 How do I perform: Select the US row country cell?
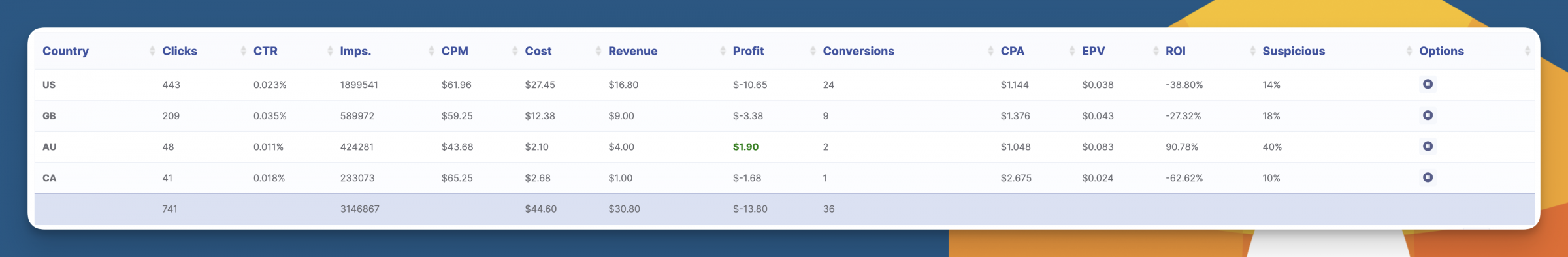49,85
